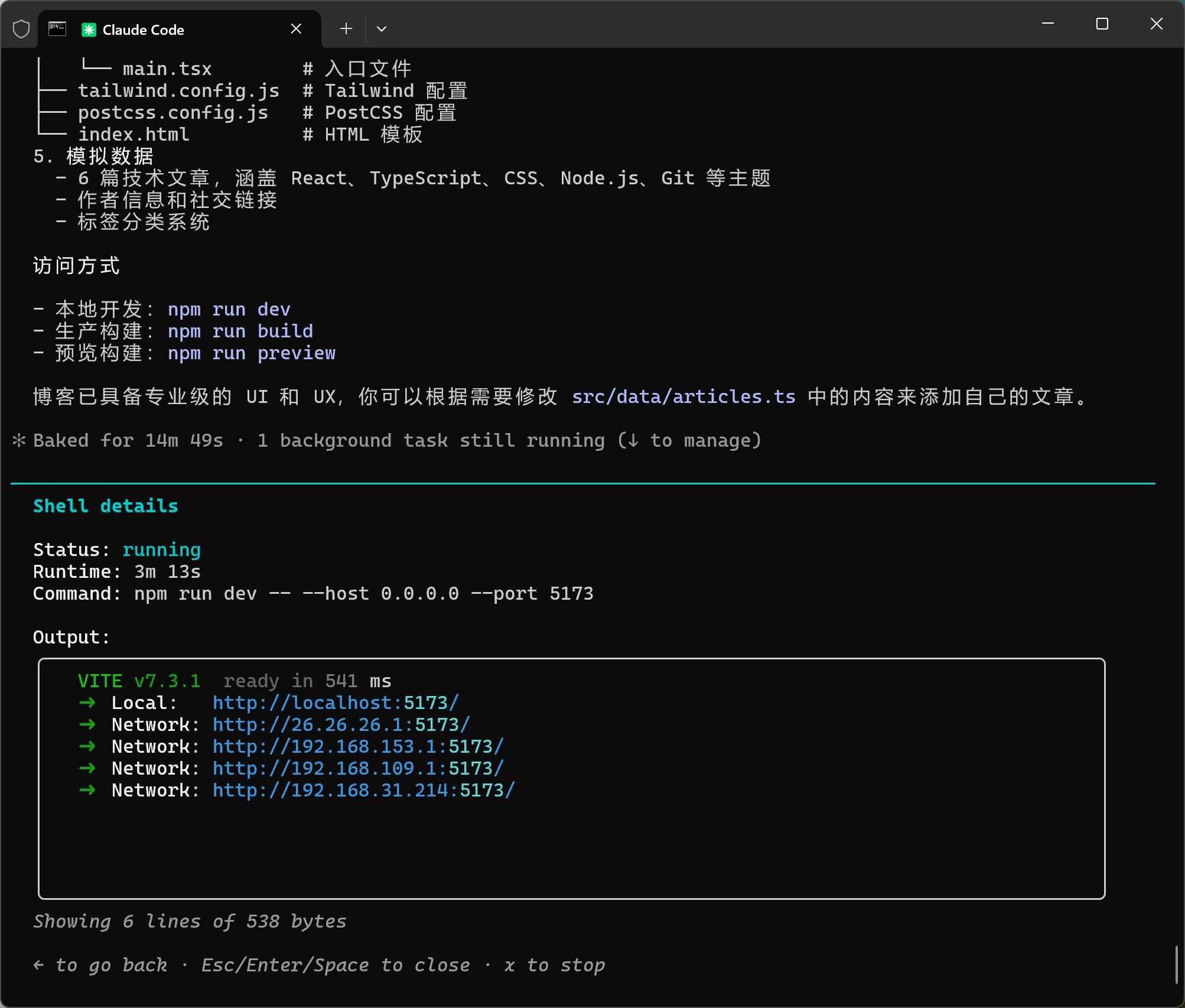The width and height of the screenshot is (1185, 1008).
Task: Open the tab profile dropdown chevron
Action: pyautogui.click(x=382, y=29)
